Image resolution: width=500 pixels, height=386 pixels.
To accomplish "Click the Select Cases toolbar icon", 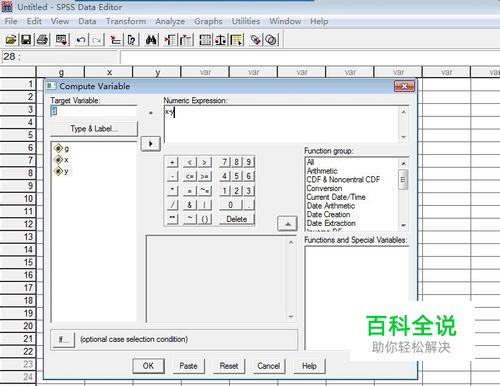I will pyautogui.click(x=236, y=40).
